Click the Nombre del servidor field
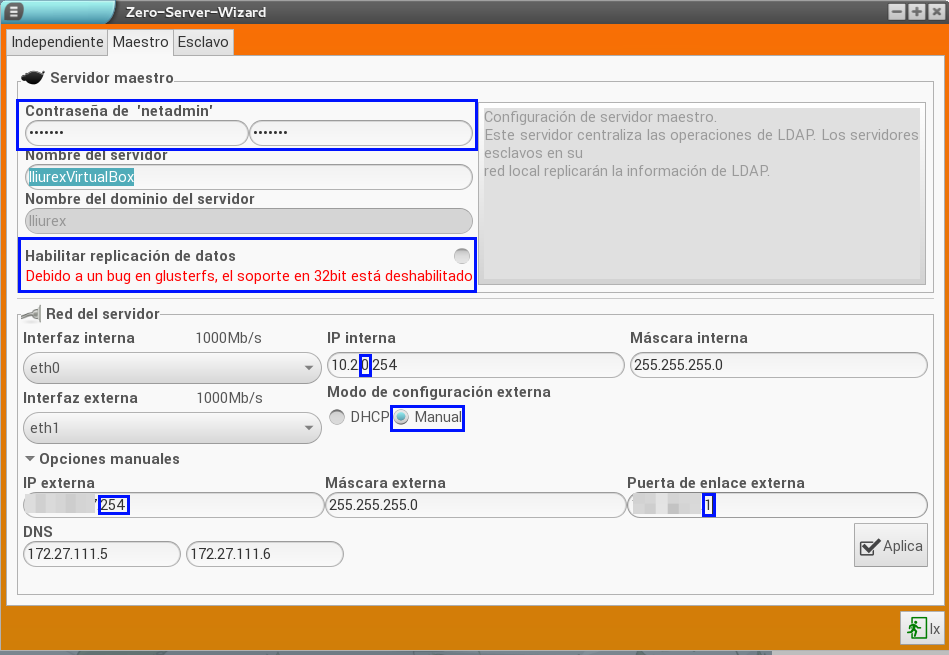Screen dimensions: 949x655 coord(248,177)
